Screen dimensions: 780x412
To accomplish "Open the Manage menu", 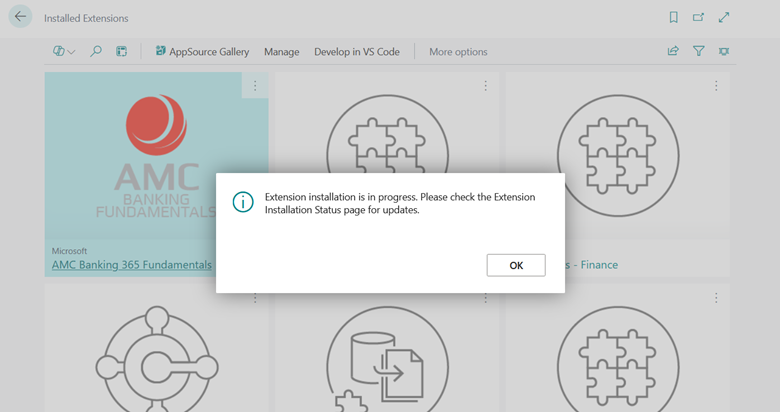I will point(281,51).
